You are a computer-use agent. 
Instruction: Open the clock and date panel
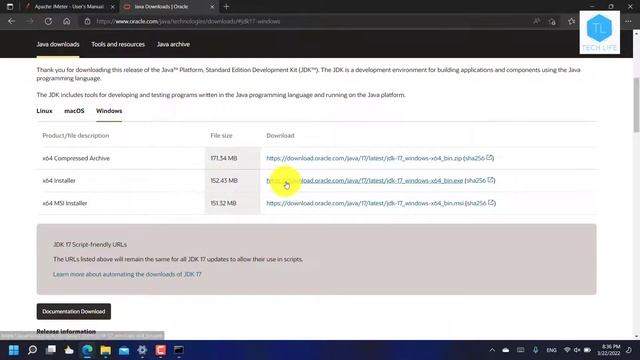[609, 350]
